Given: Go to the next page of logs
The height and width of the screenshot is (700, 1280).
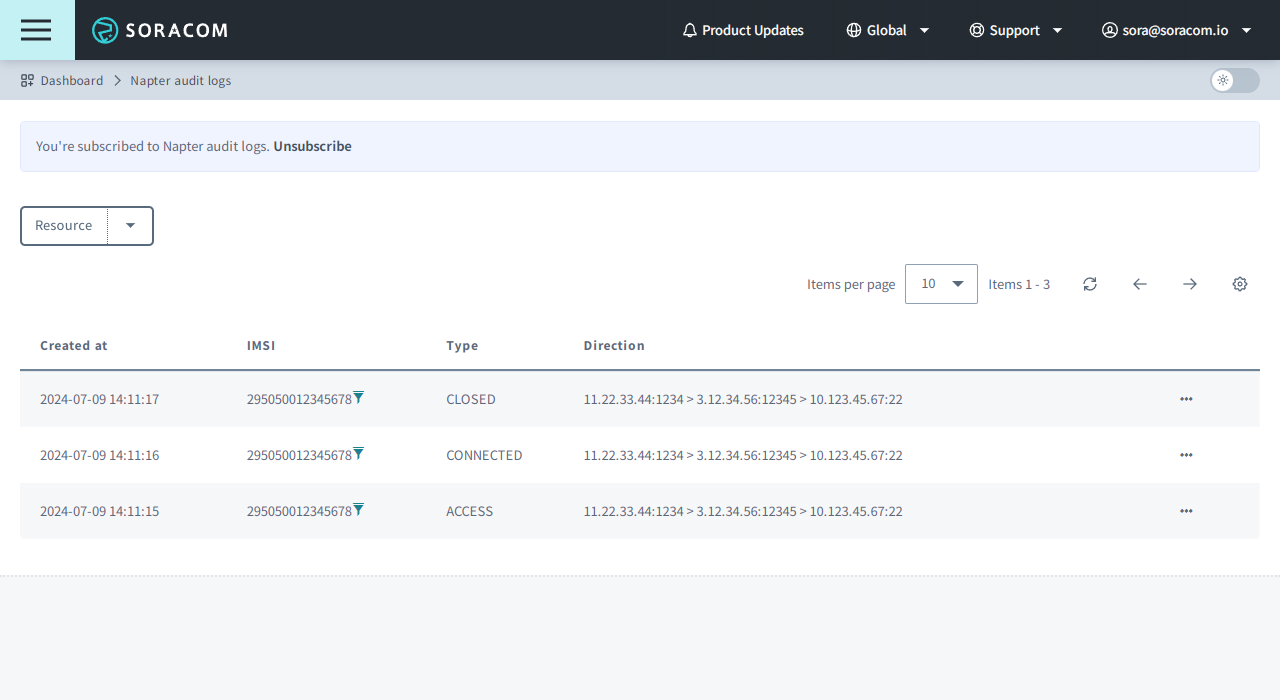Looking at the screenshot, I should [1189, 284].
